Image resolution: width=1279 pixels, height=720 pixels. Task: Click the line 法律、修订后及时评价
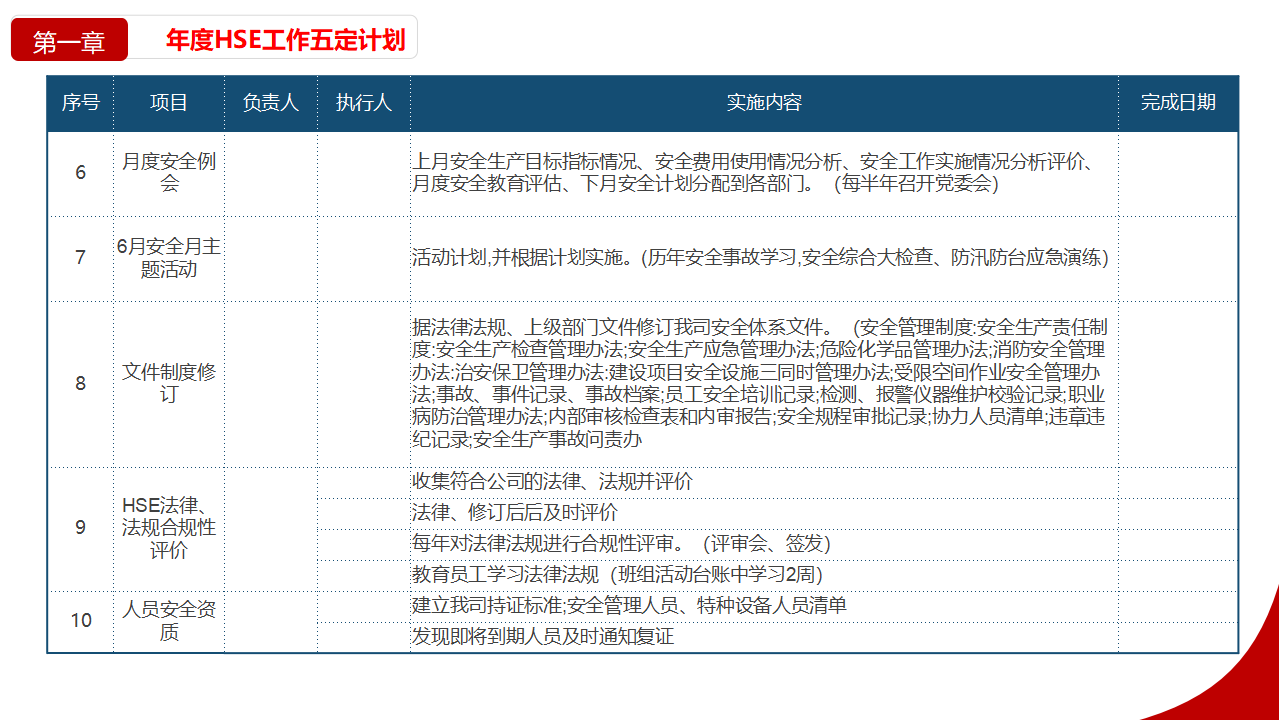515,513
